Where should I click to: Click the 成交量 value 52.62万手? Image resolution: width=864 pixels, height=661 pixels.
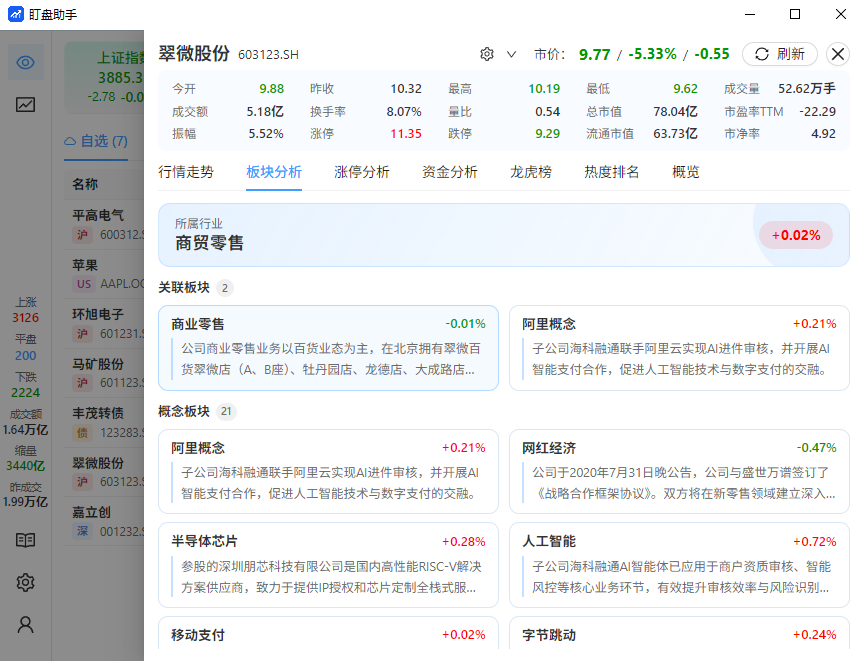tap(807, 89)
